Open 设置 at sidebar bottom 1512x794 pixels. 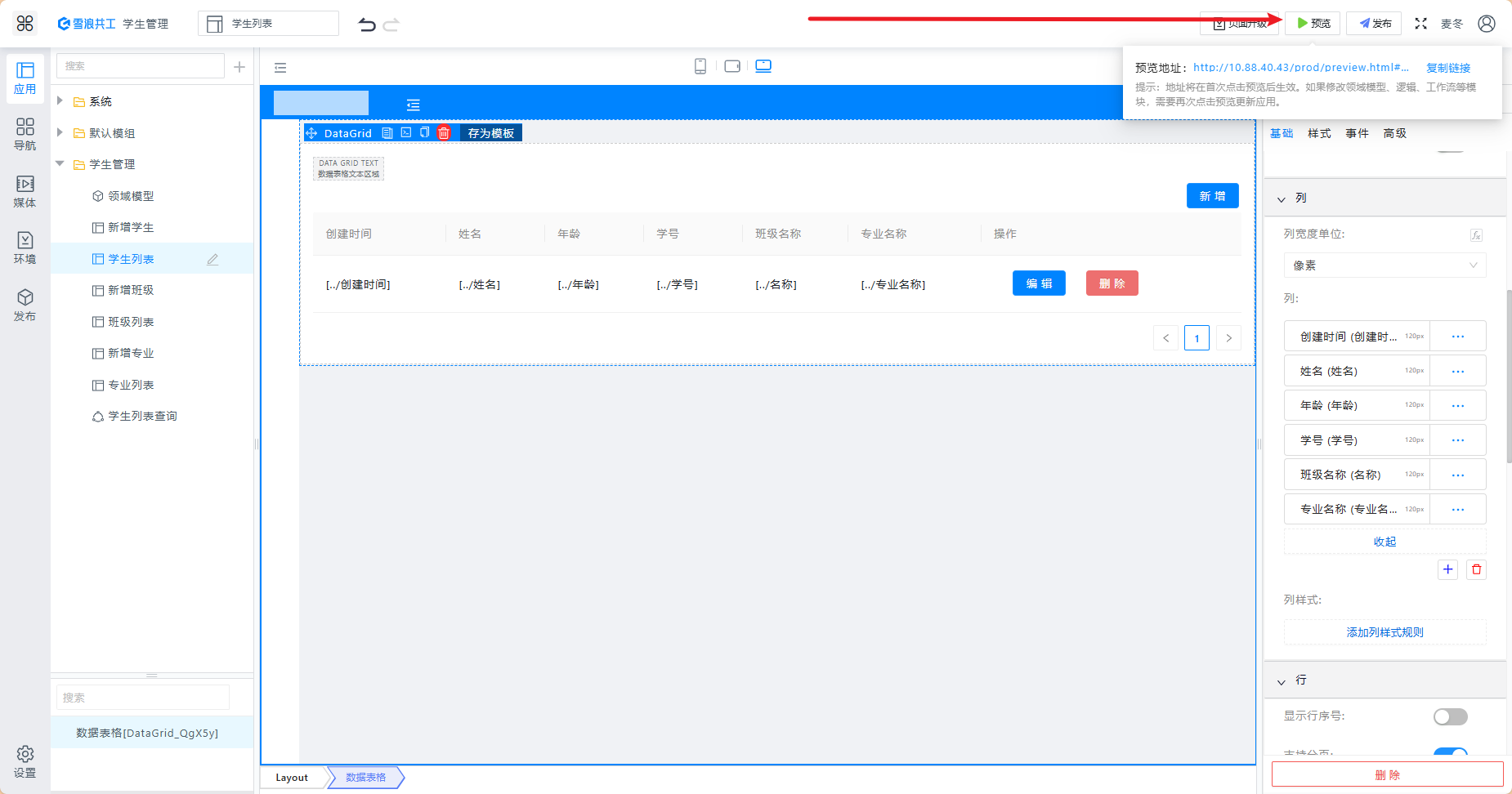coord(25,761)
